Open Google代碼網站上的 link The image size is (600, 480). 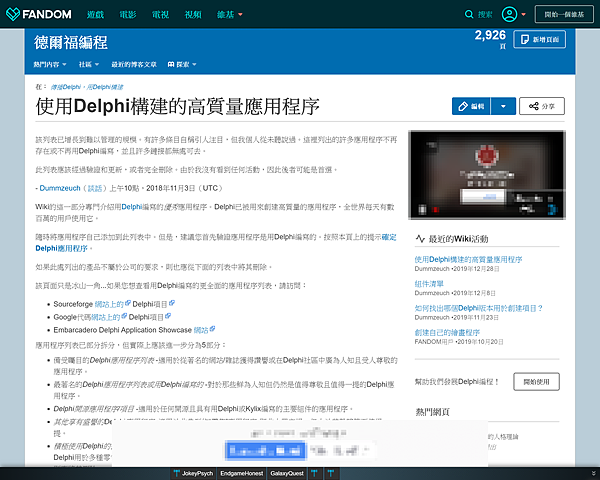point(106,317)
